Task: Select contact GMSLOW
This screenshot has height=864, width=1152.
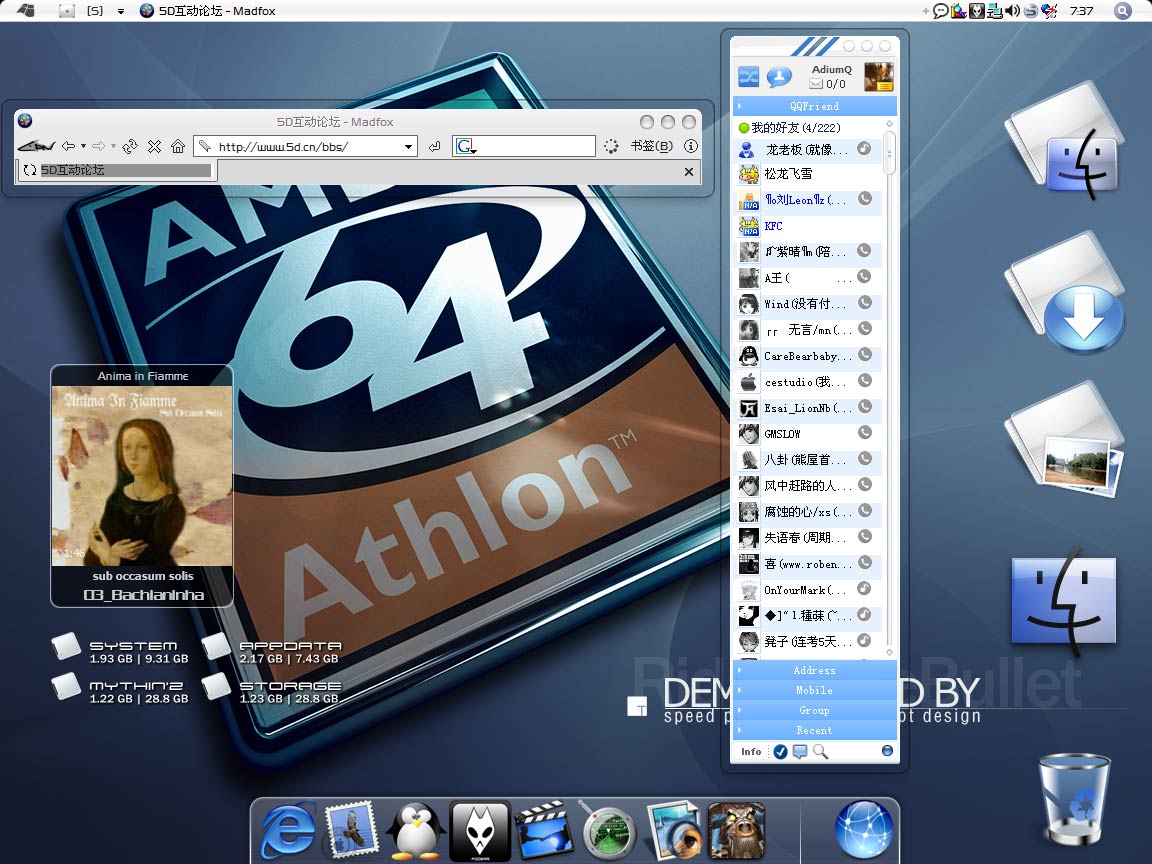Action: coord(808,434)
